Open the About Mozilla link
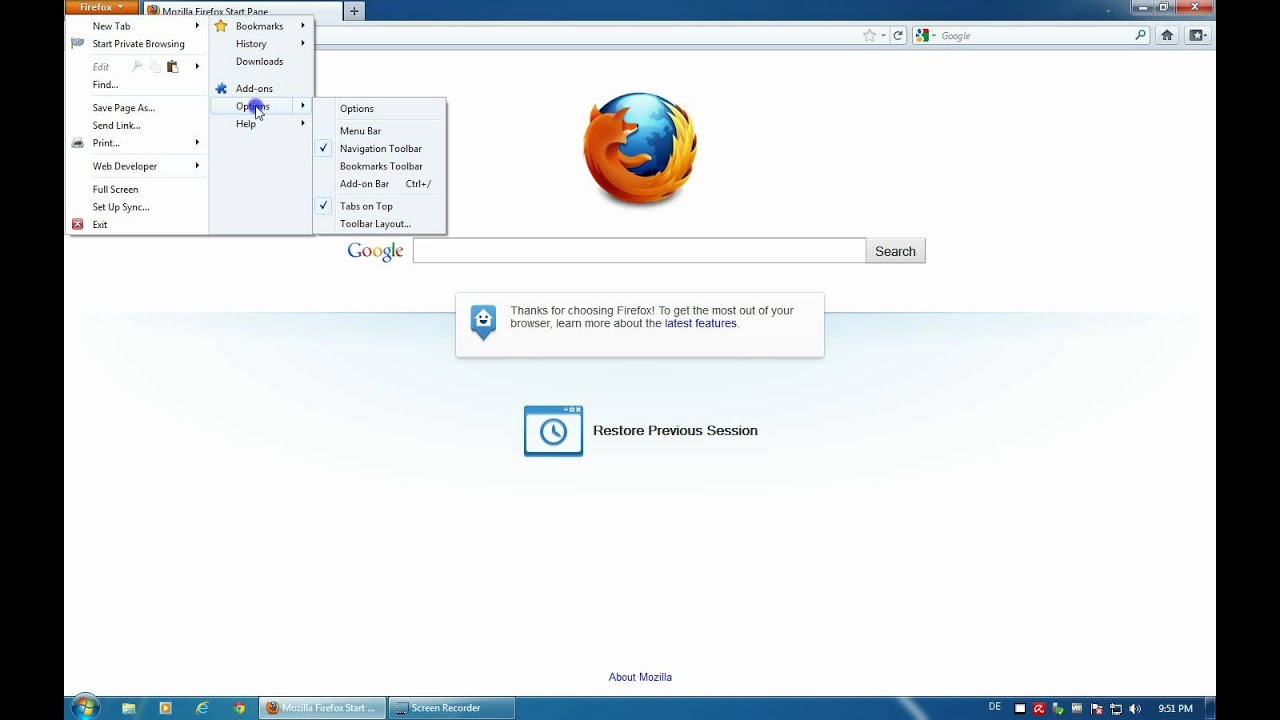Screen dimensions: 1280x720 click(x=640, y=677)
